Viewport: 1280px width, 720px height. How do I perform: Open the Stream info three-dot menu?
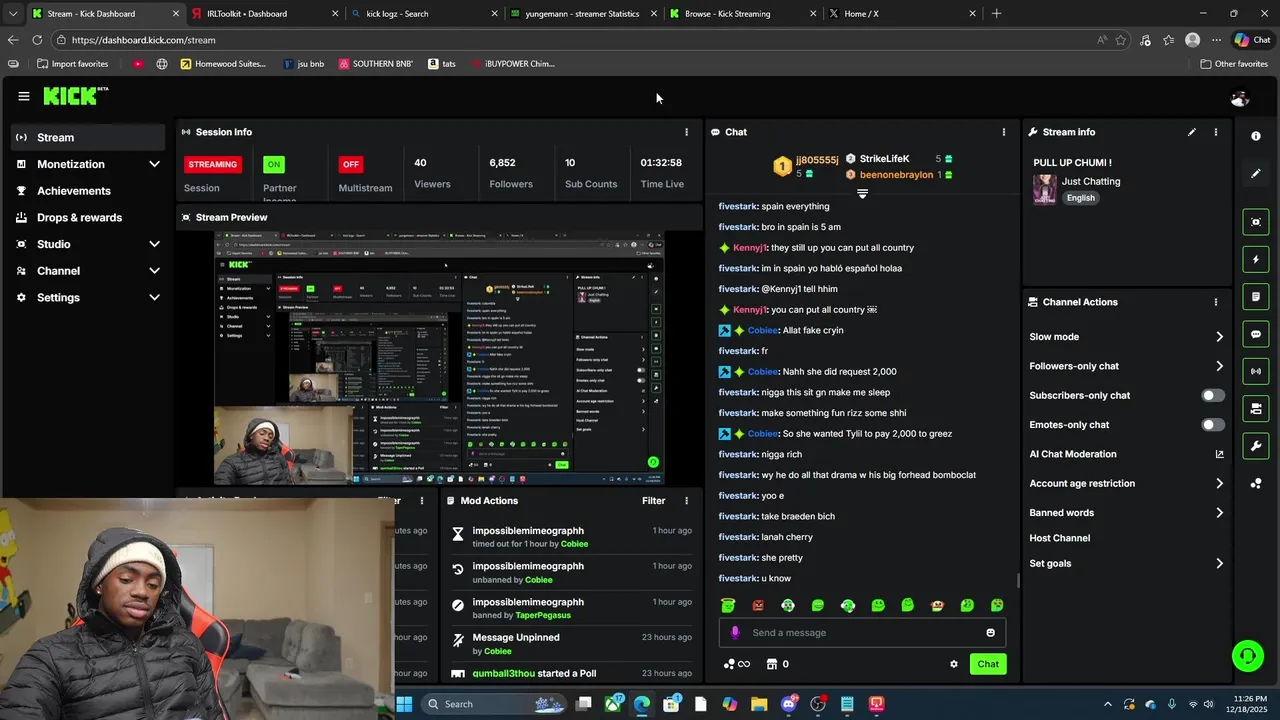click(1216, 132)
